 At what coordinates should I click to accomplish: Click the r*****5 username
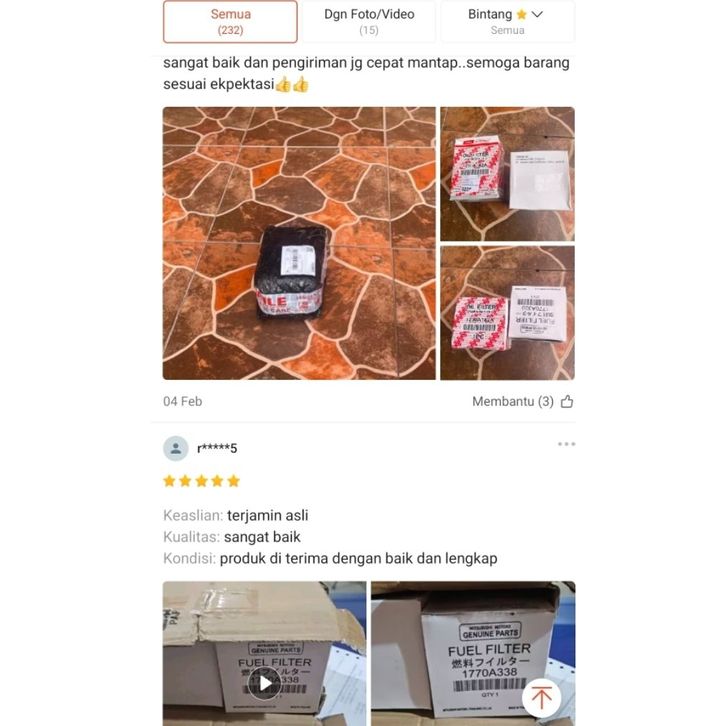(x=217, y=448)
